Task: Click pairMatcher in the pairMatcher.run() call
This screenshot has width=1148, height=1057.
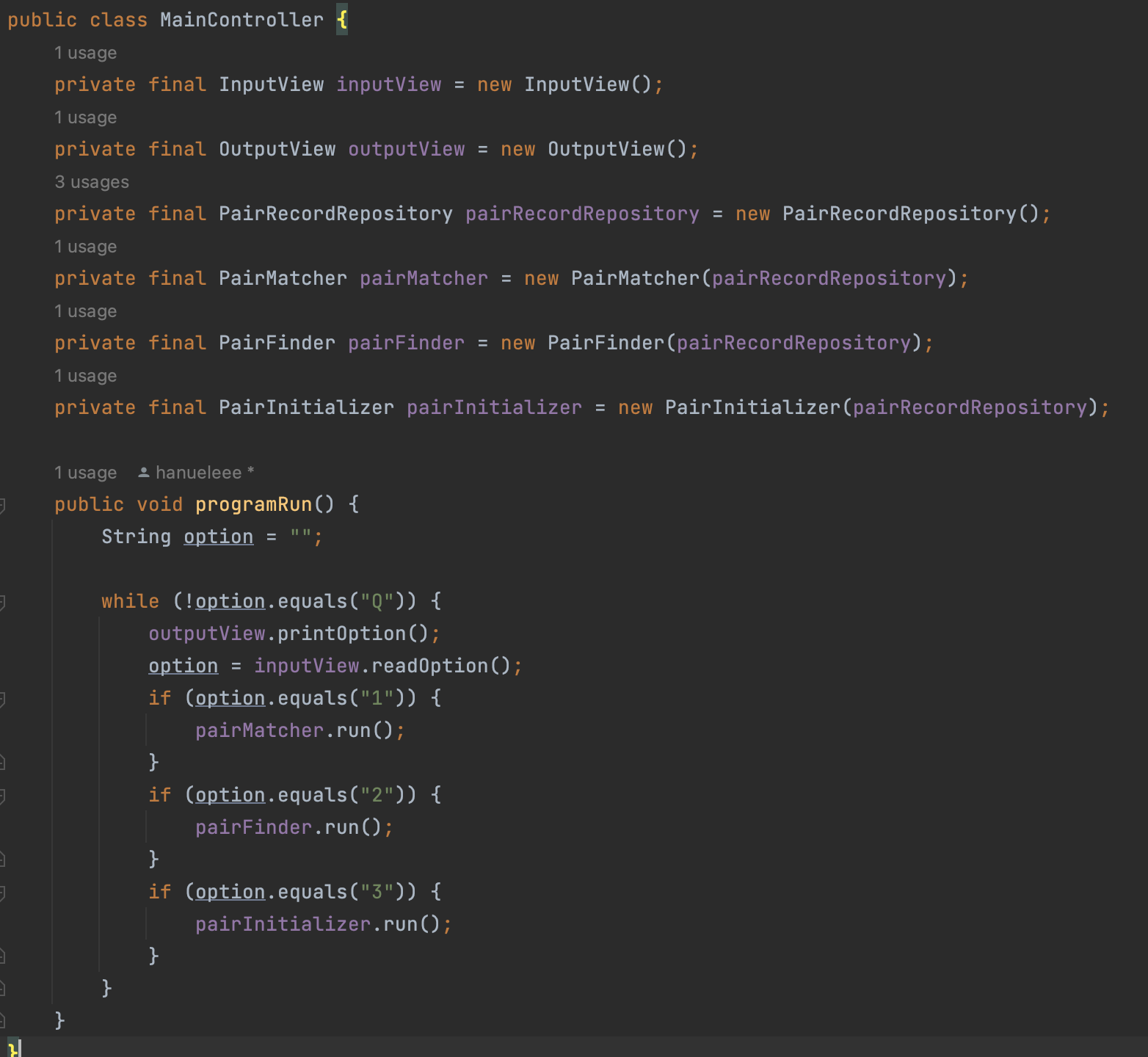Action: point(259,730)
